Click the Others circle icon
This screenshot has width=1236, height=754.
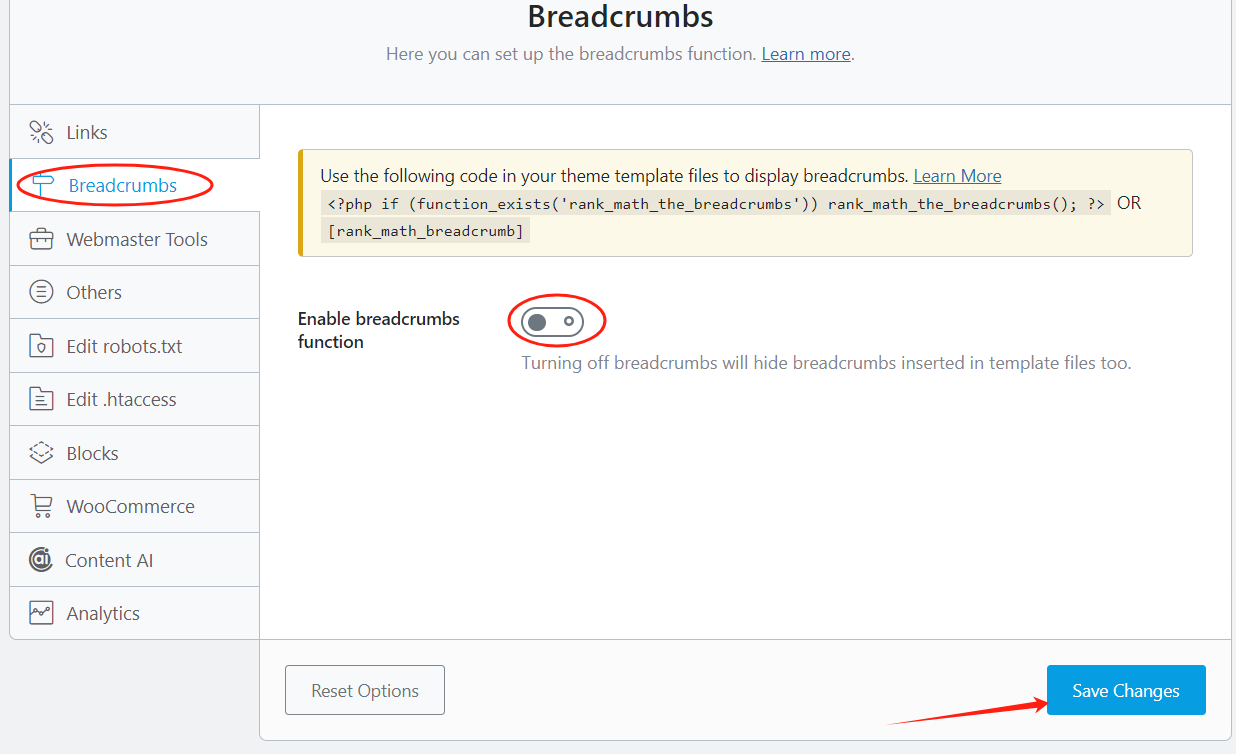tap(41, 292)
